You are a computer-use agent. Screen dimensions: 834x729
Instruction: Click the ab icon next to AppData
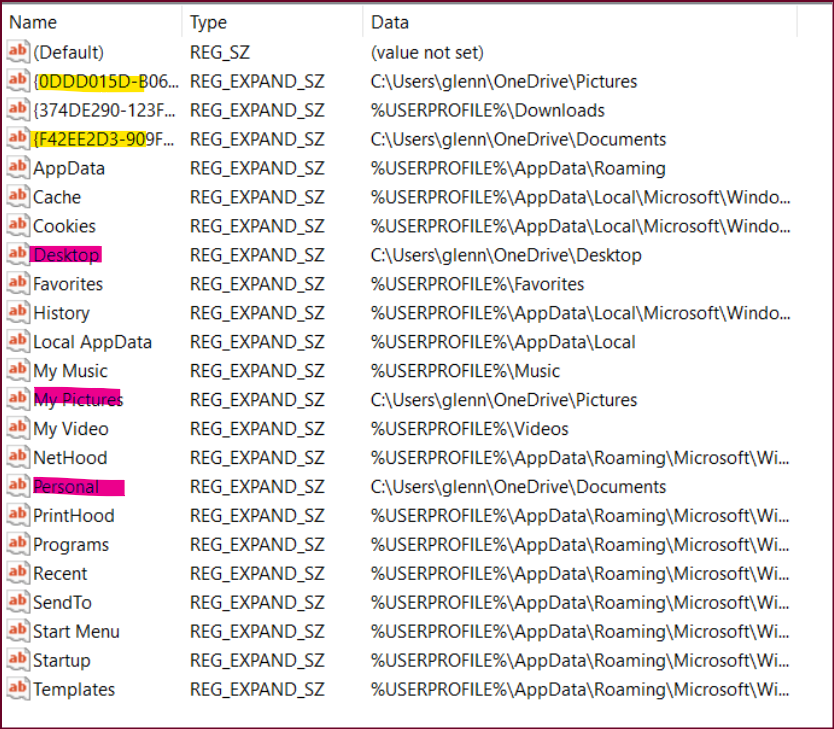17,168
